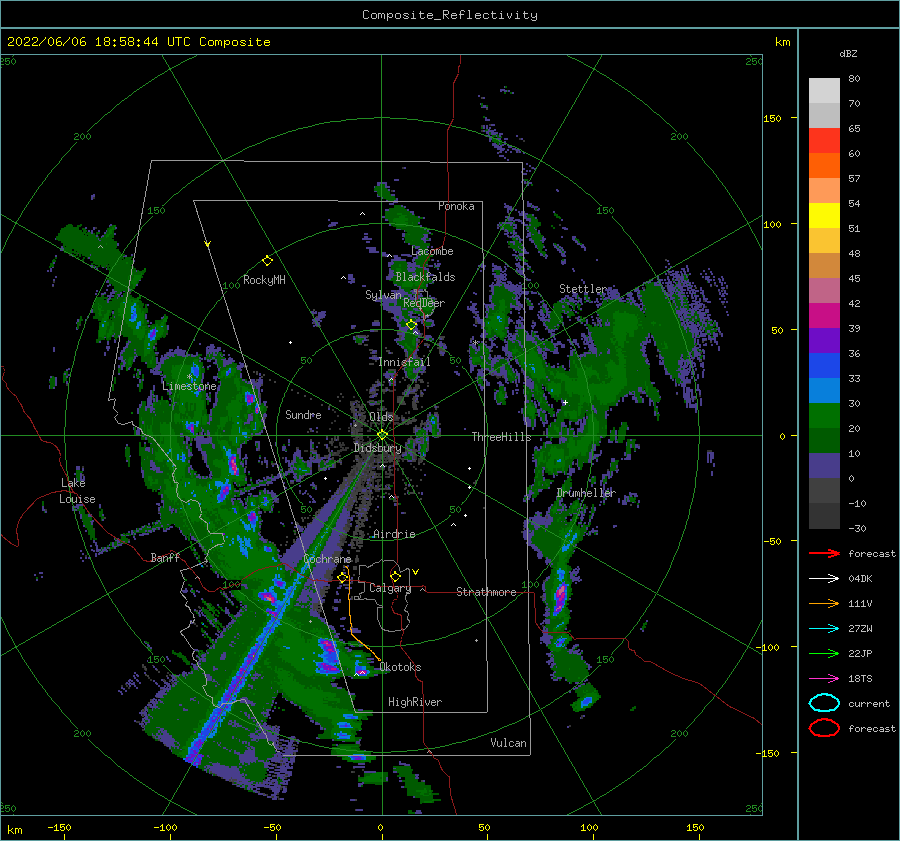Screen dimensions: 900x841
Task: Click the Calgary label on the map
Action: 390,588
